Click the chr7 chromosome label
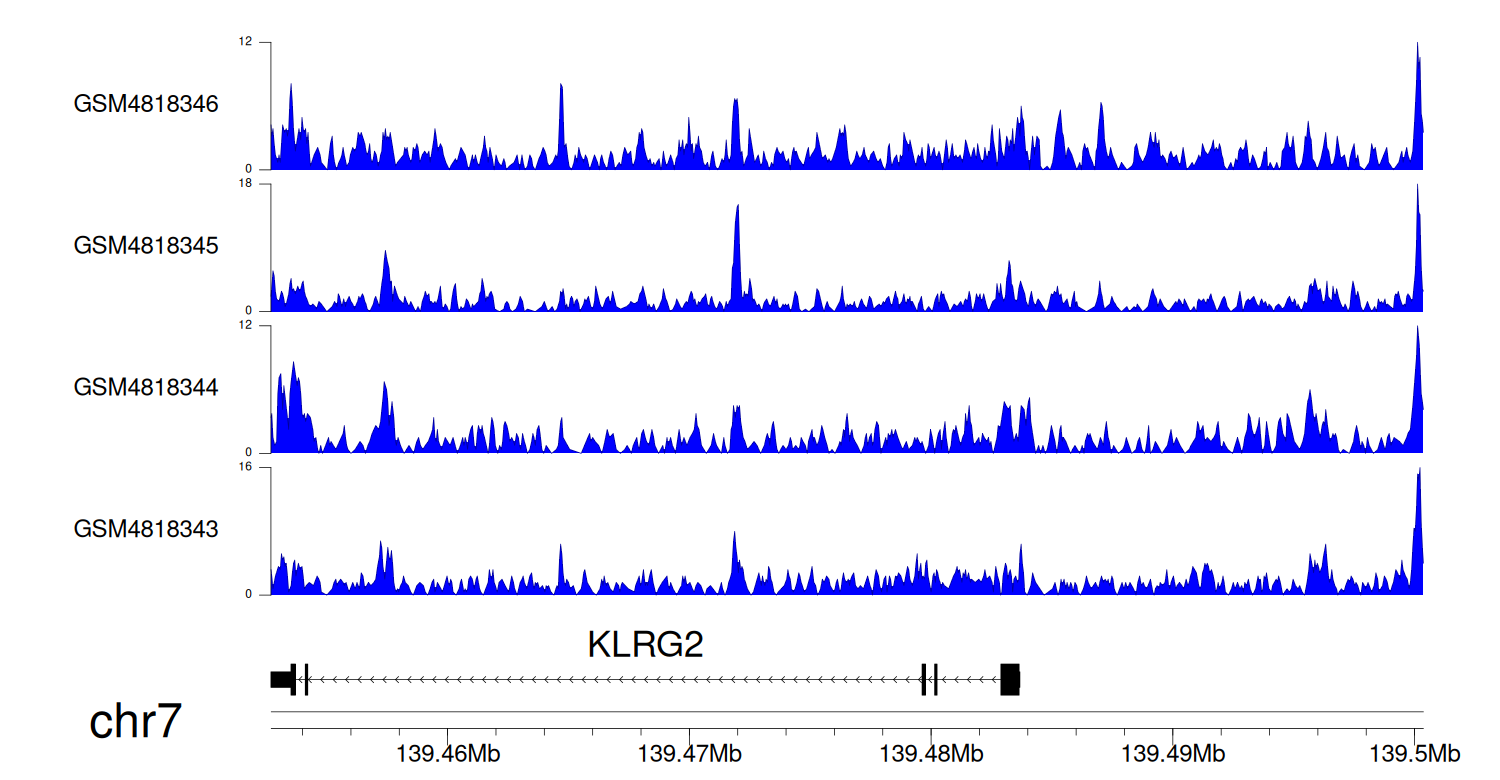 tap(135, 721)
